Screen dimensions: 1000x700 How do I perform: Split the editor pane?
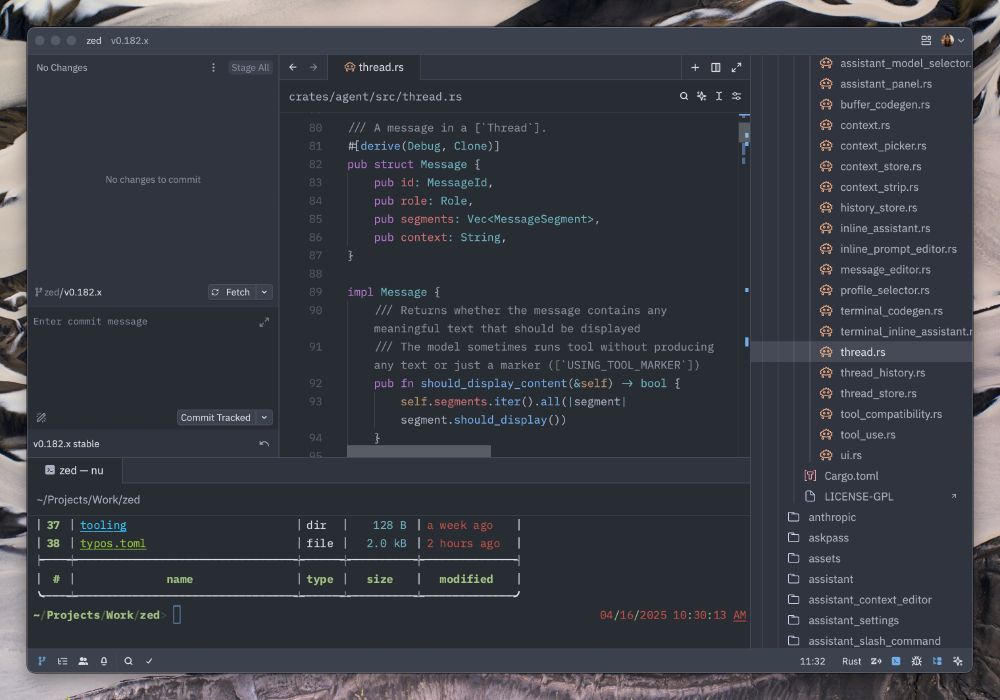point(716,67)
